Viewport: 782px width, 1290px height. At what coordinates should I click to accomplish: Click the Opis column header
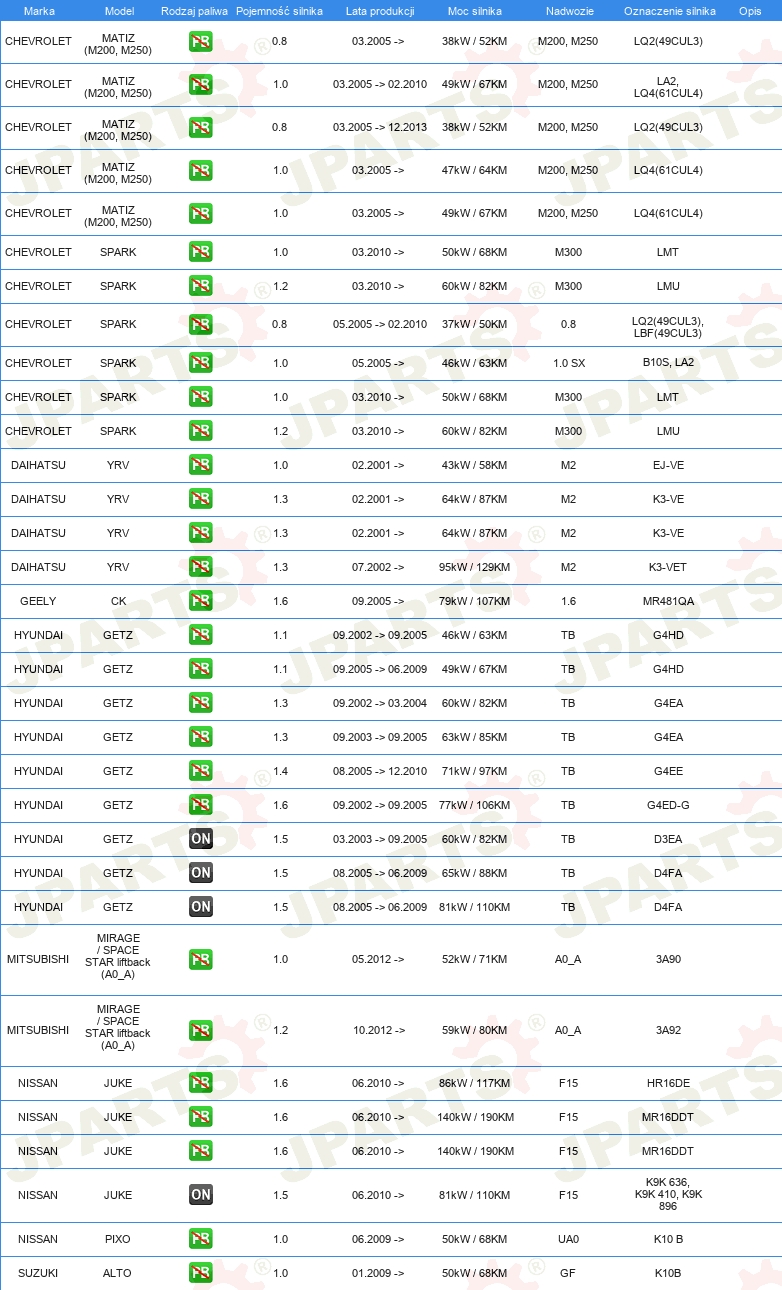(750, 10)
